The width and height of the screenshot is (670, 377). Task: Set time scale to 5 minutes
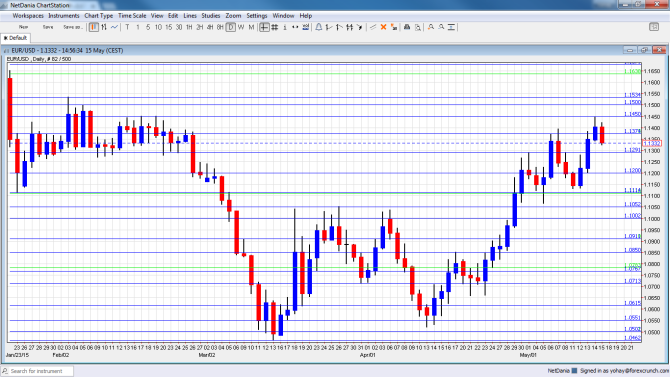click(x=148, y=27)
